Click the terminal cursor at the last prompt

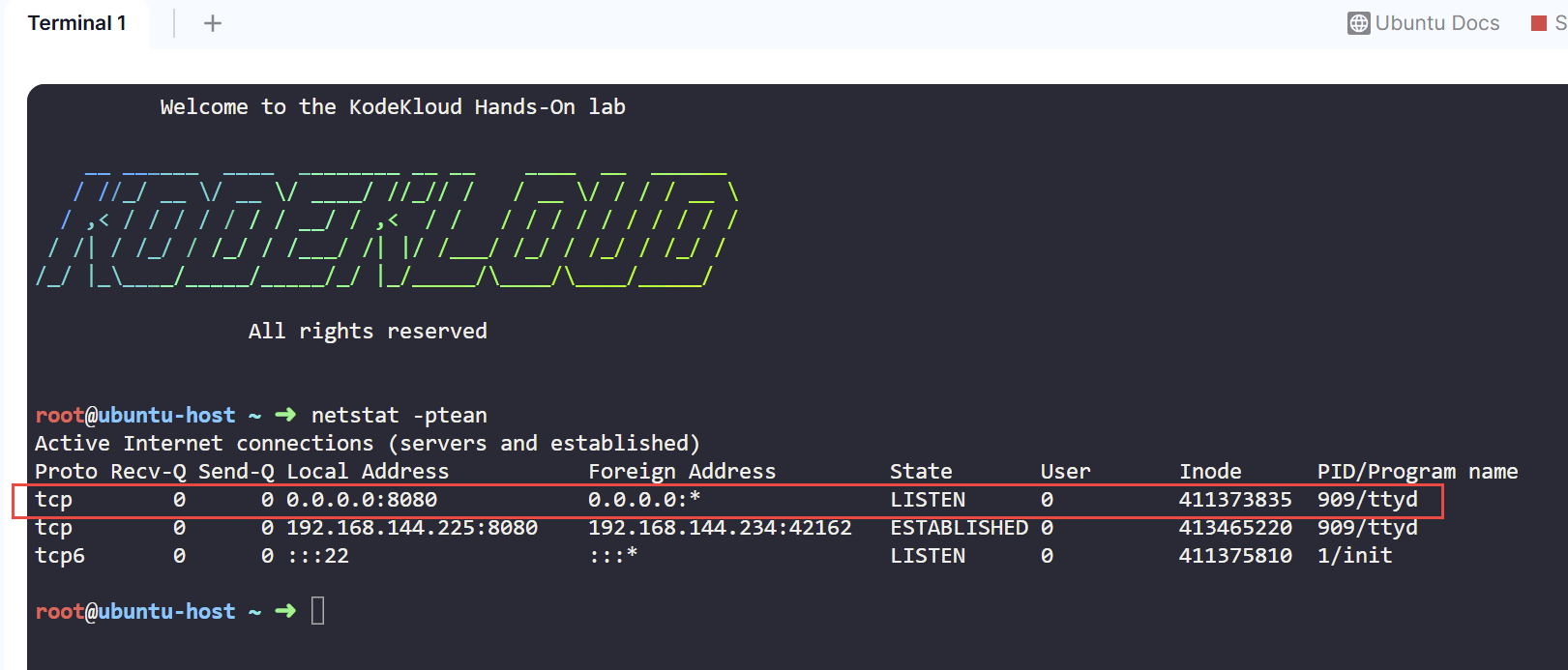click(x=317, y=611)
